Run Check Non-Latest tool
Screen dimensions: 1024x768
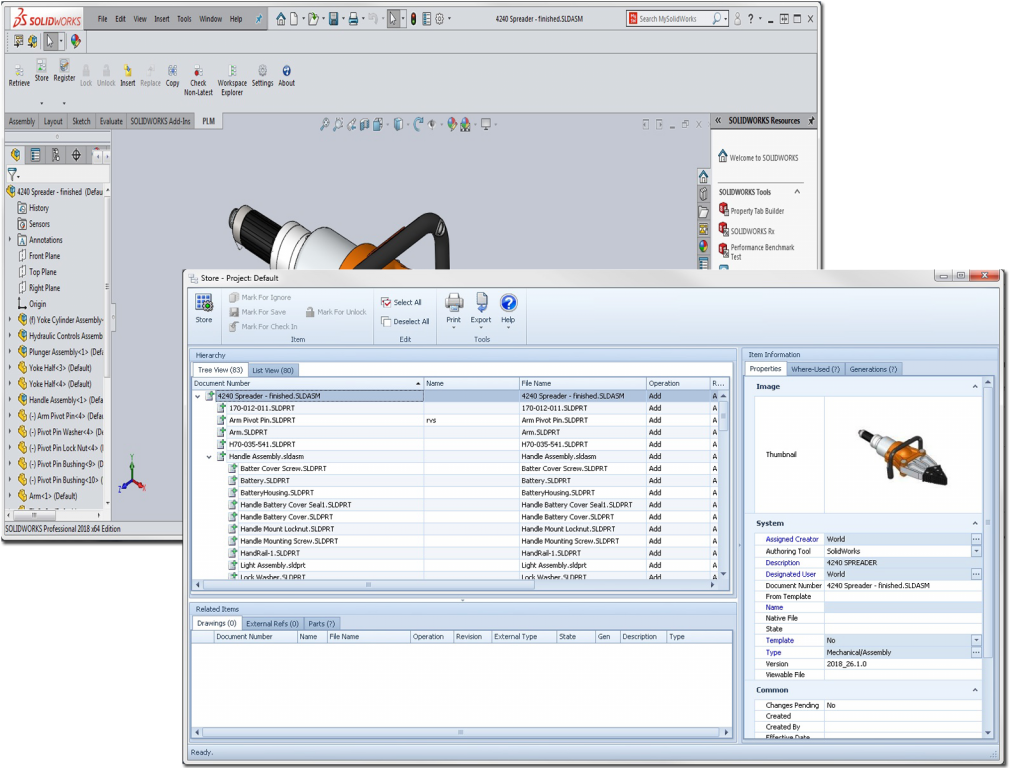click(x=198, y=80)
